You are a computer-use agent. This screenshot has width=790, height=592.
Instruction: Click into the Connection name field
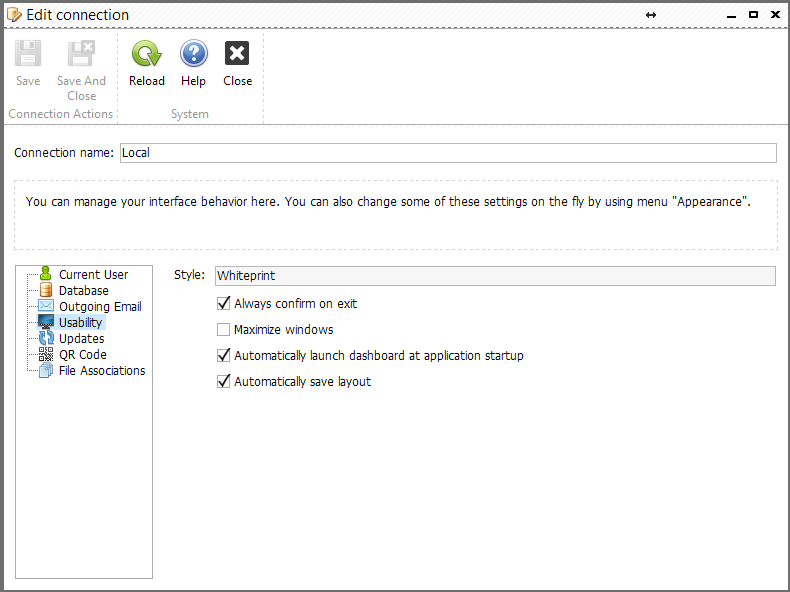[448, 153]
